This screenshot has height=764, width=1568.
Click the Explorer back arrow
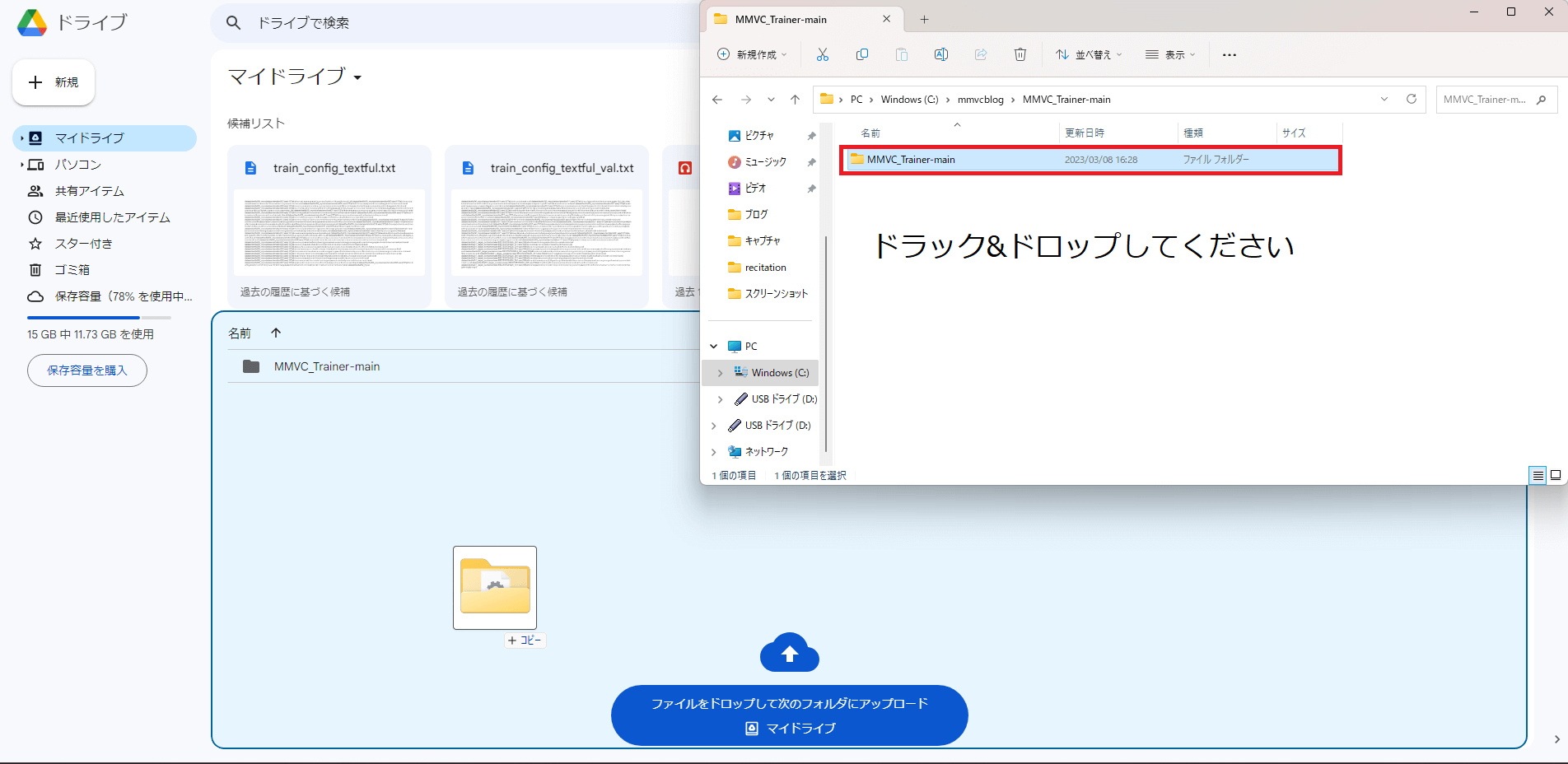coord(717,100)
